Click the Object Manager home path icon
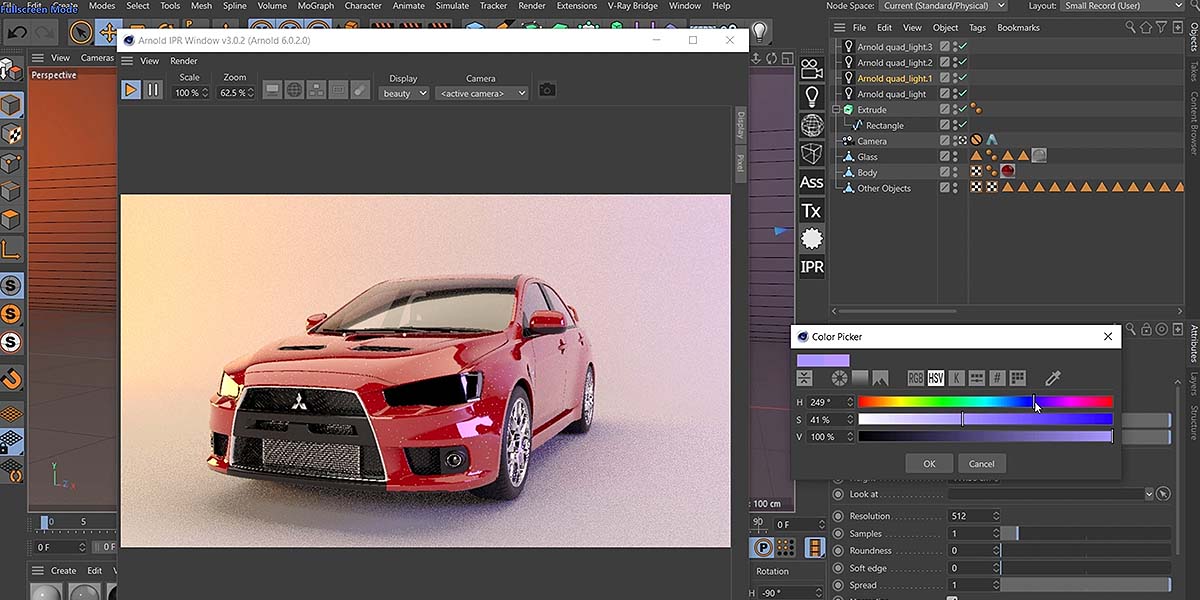This screenshot has width=1200, height=600. (x=1144, y=28)
